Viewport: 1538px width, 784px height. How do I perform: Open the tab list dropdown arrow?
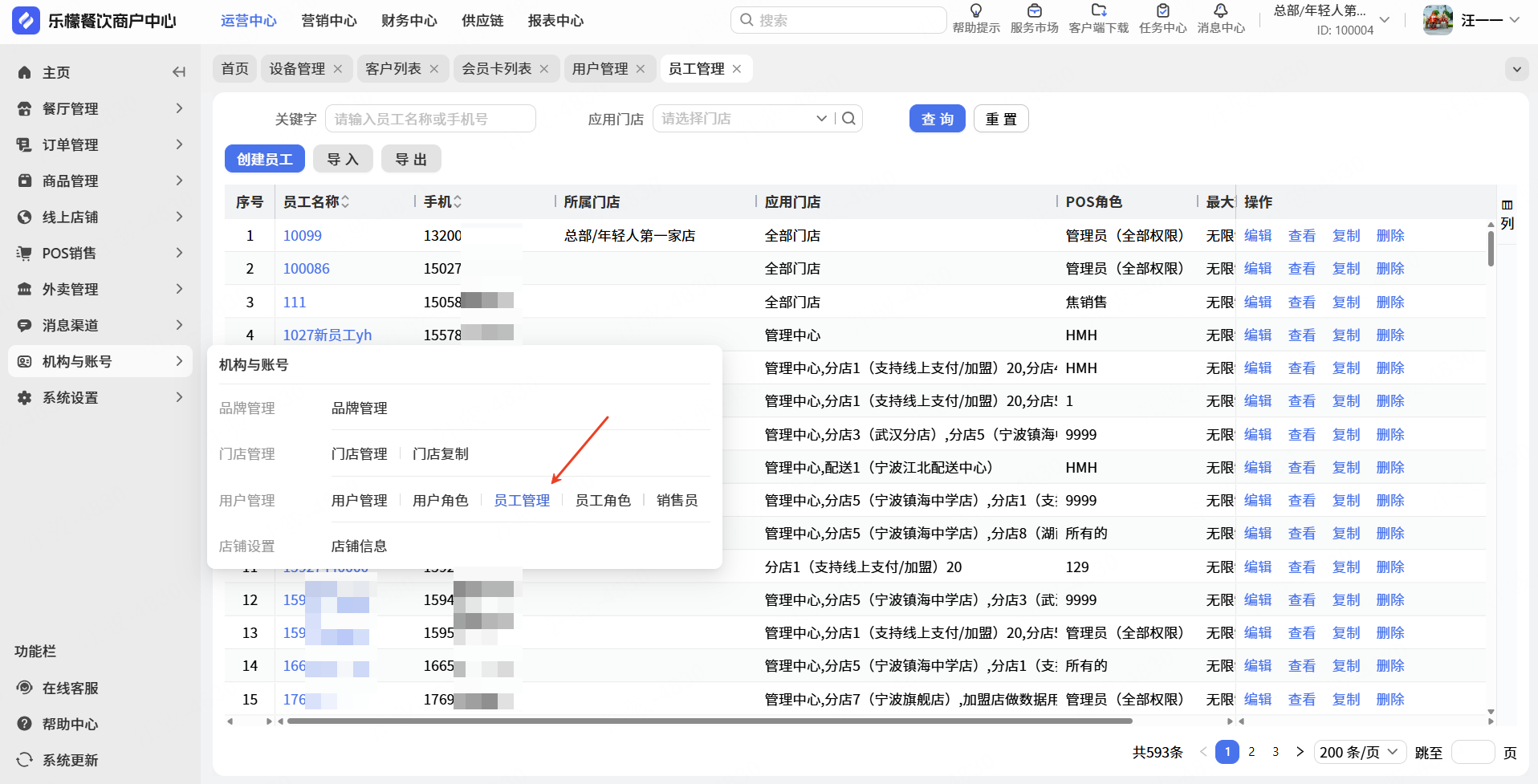pyautogui.click(x=1517, y=69)
